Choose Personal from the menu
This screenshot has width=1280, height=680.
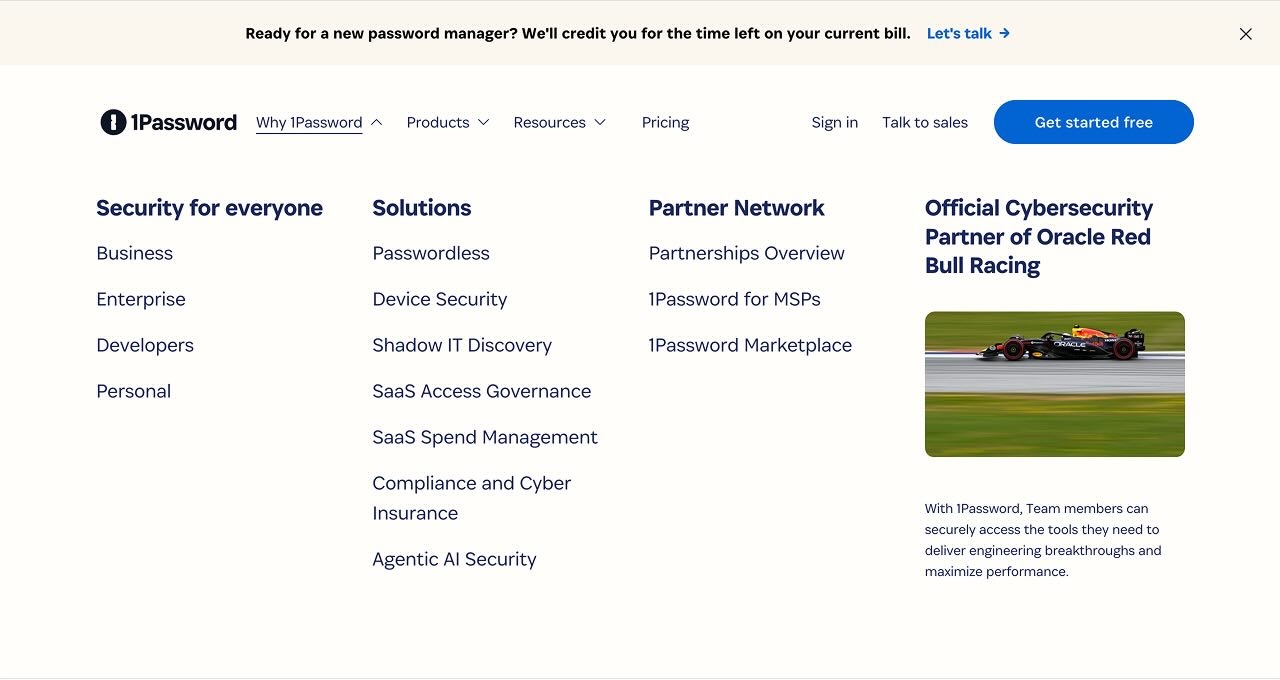coord(133,391)
